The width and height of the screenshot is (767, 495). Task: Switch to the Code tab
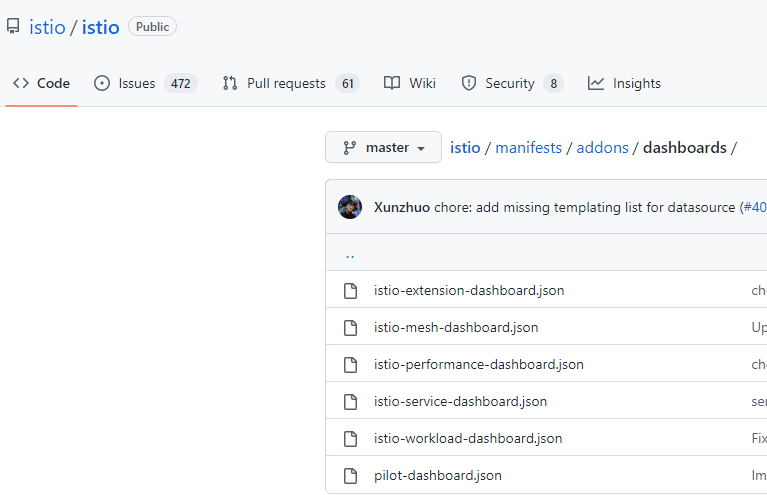[41, 83]
